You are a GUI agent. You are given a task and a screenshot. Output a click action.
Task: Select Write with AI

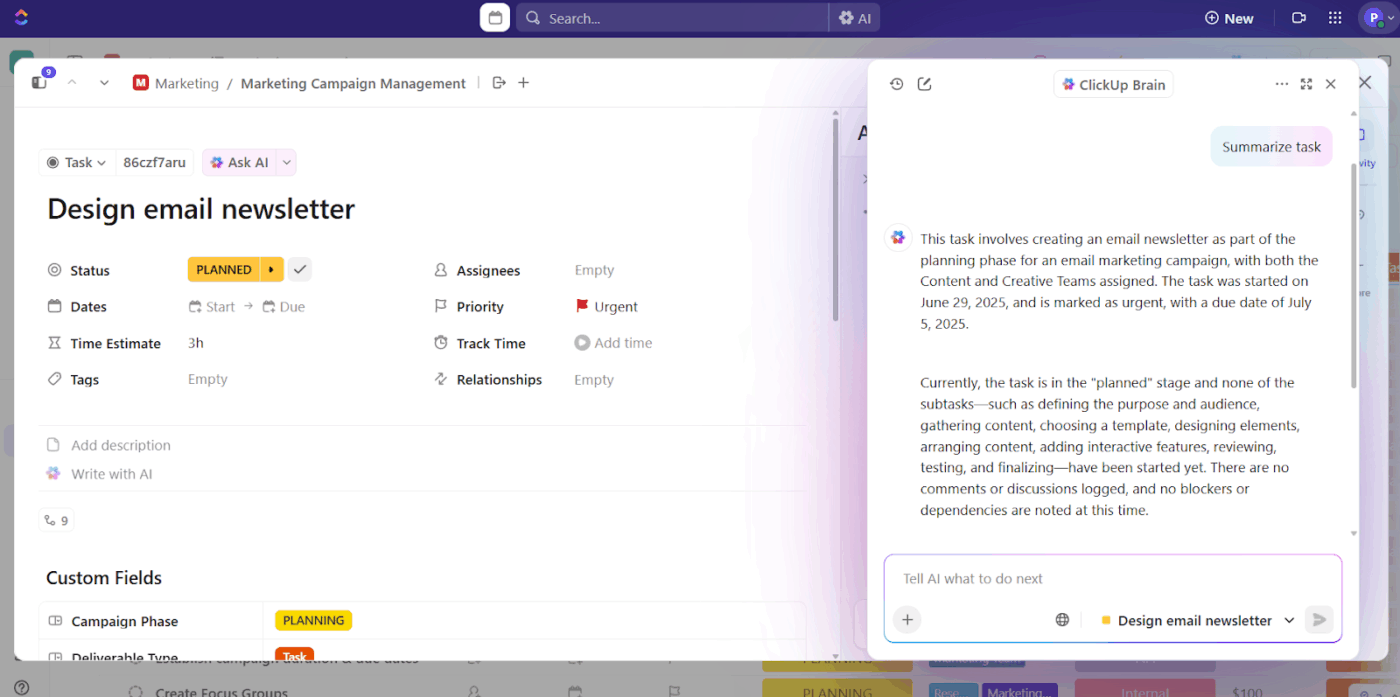coord(111,473)
